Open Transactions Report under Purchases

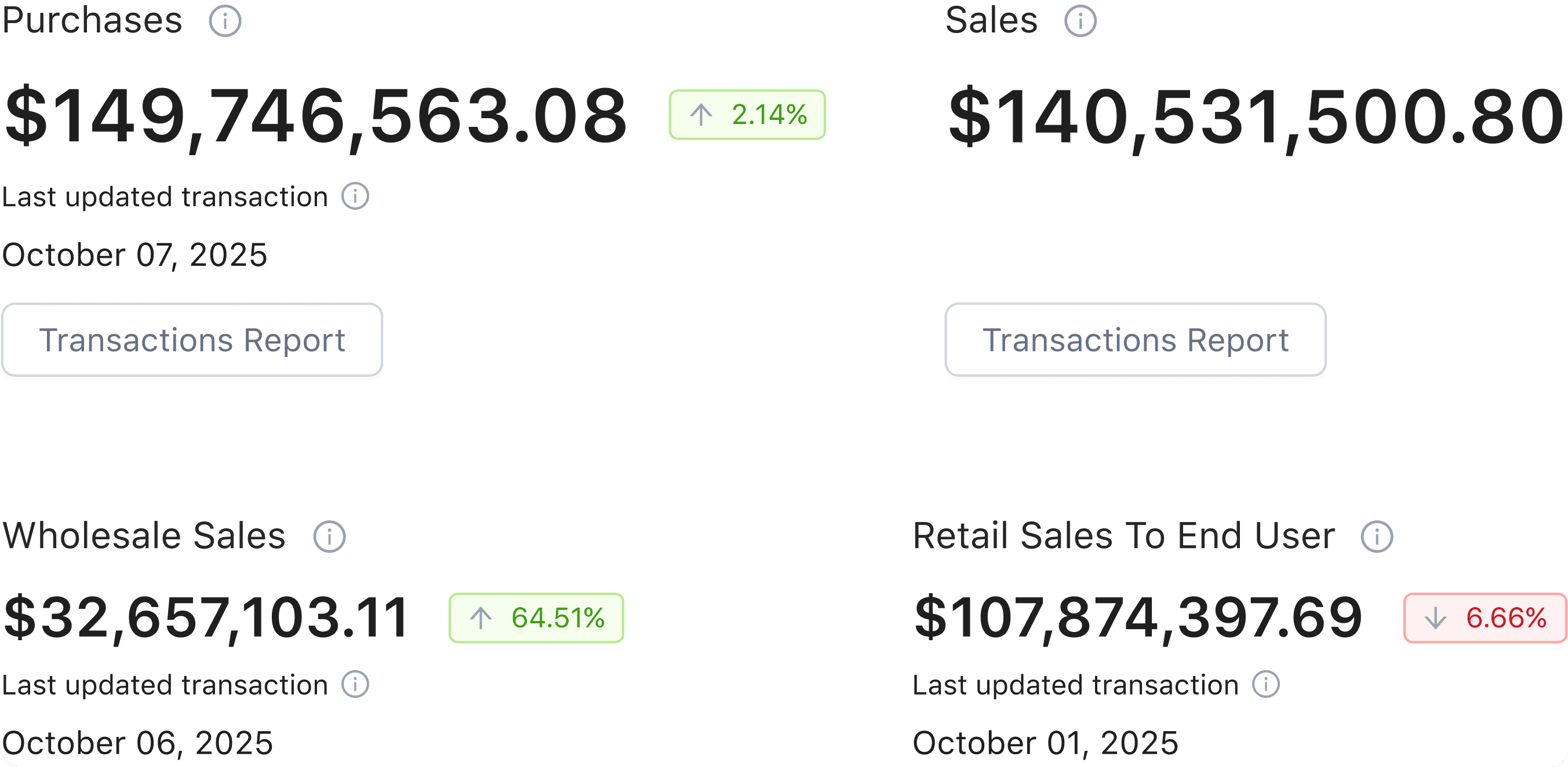pos(192,340)
